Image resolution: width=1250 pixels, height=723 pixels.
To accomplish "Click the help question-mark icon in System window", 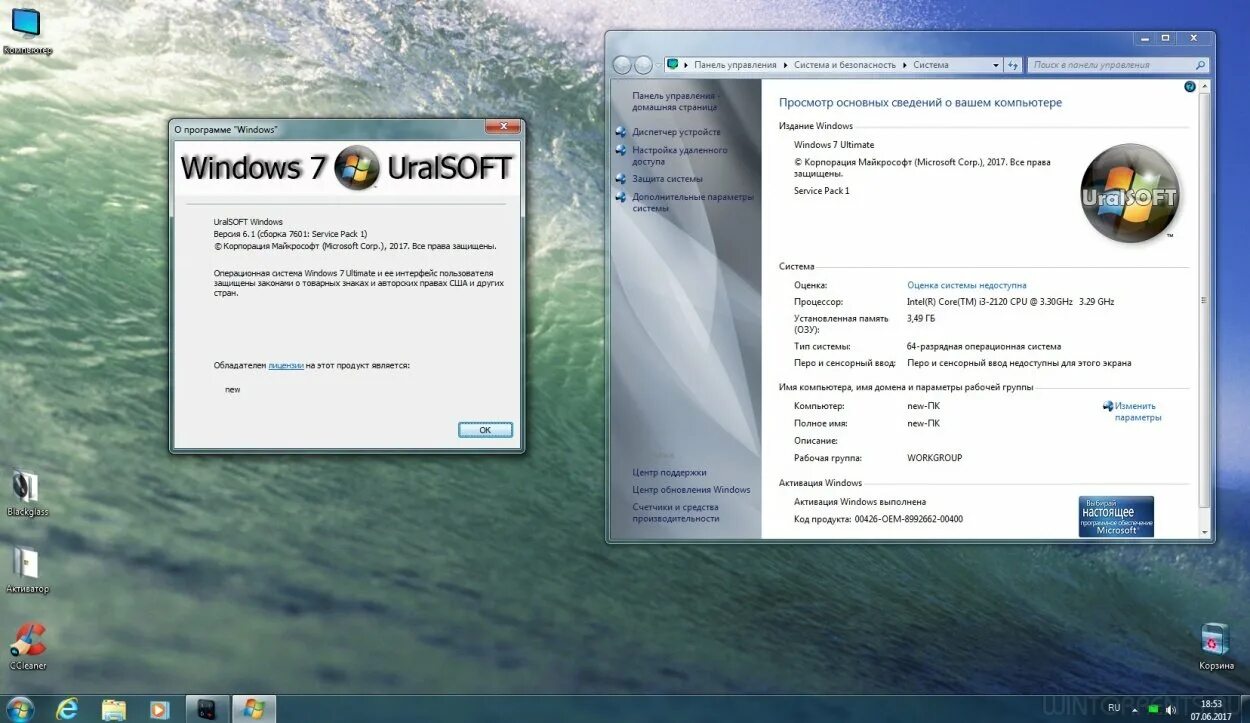I will coord(1190,87).
